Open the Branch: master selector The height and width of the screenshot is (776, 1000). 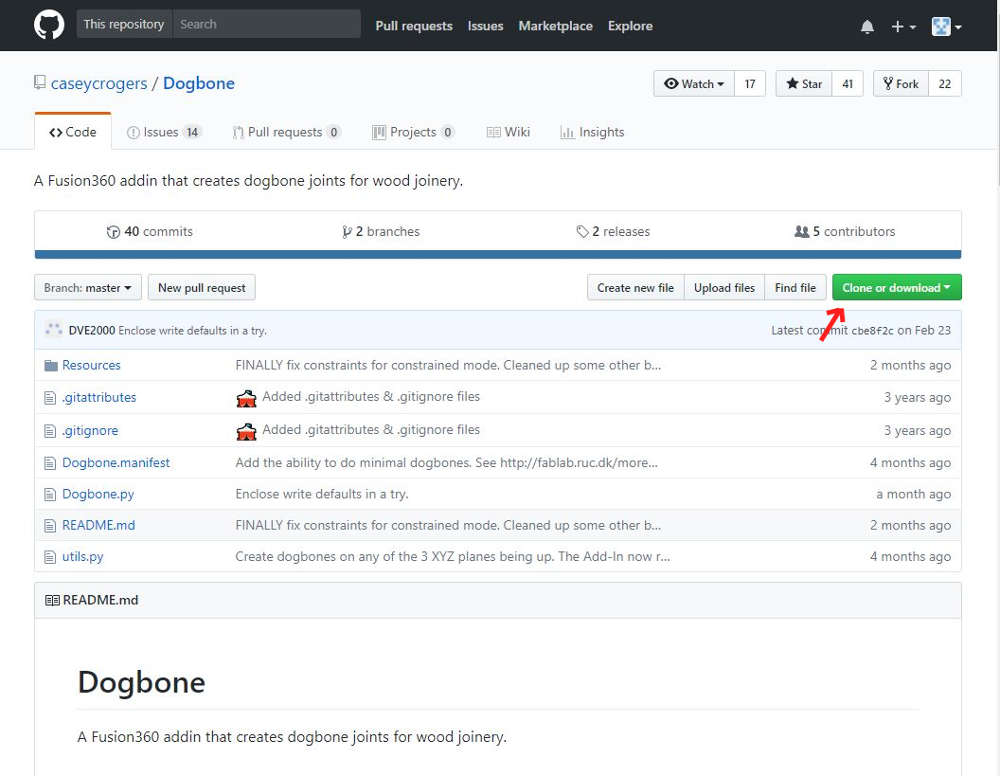click(88, 288)
